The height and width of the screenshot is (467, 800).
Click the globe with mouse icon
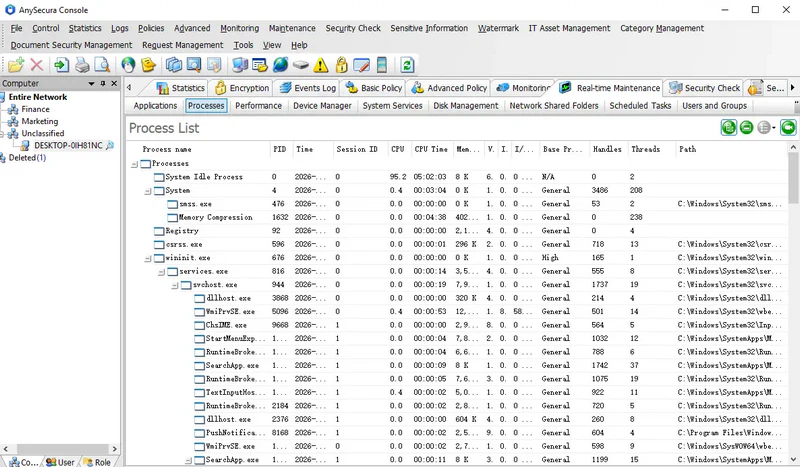(x=128, y=65)
